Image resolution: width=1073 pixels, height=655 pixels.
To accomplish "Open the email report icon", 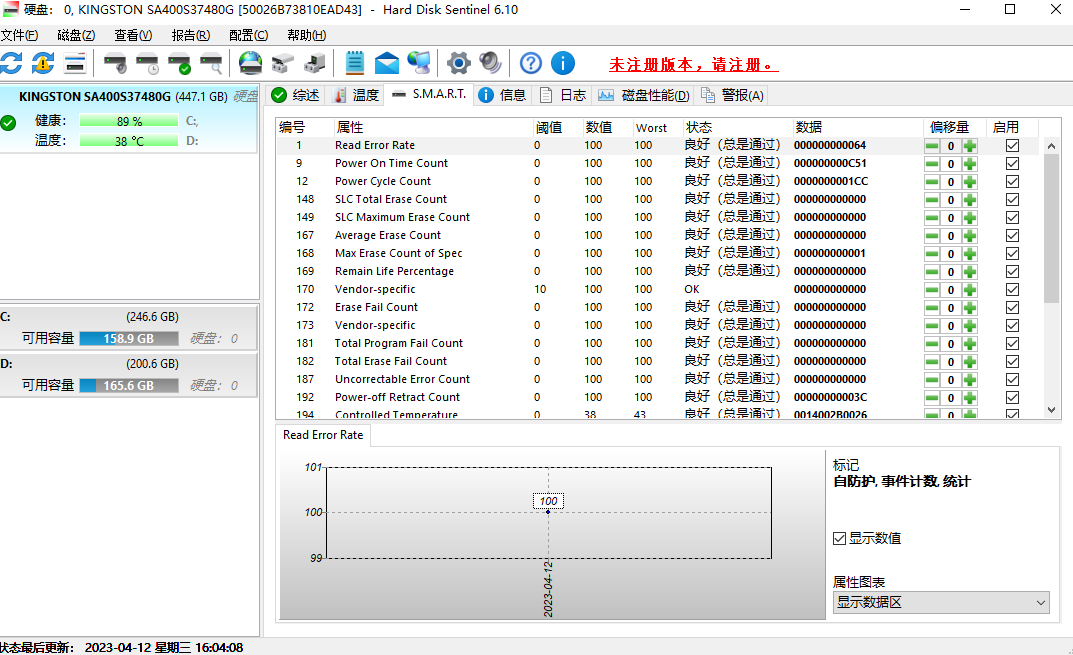I will [x=386, y=62].
